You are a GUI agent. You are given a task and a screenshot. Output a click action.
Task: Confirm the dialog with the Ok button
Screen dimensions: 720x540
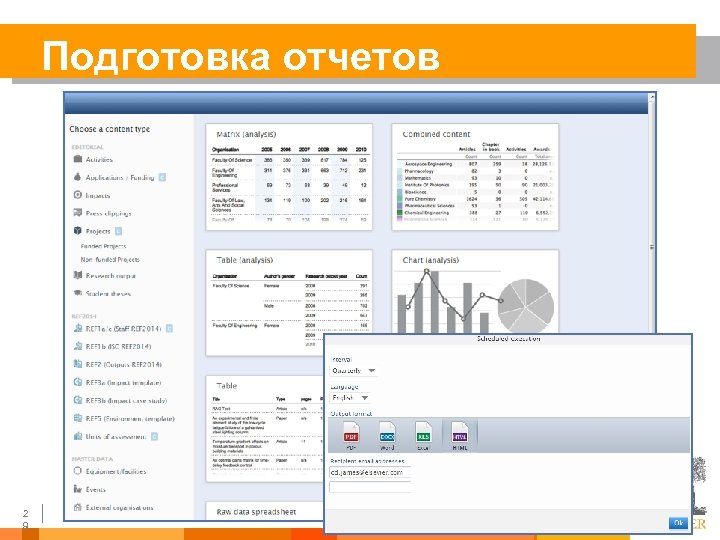tap(678, 523)
